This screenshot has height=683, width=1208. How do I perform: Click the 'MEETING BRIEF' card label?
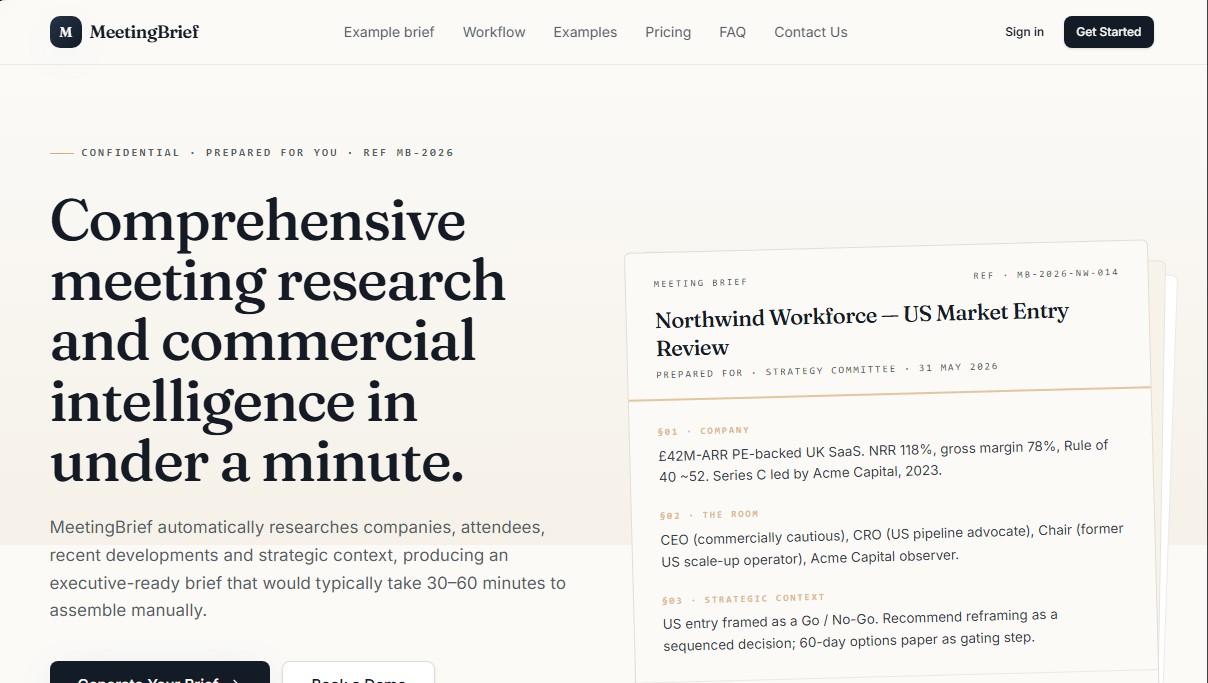[700, 283]
